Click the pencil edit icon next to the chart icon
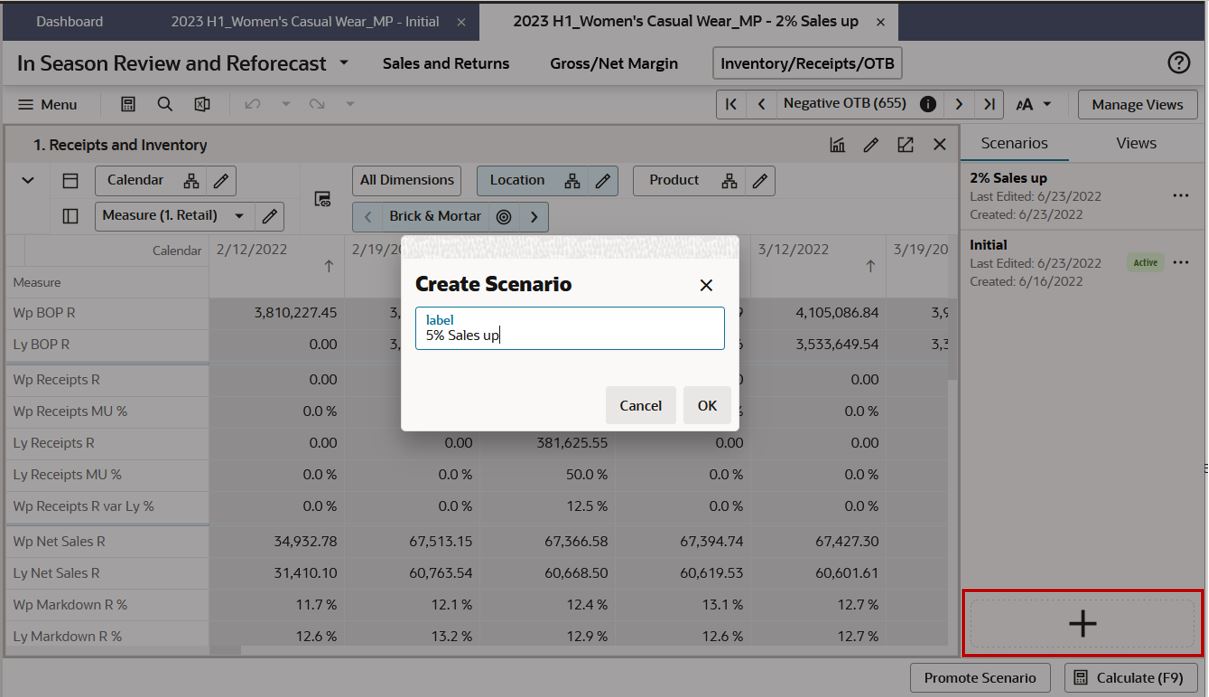1209x697 pixels. 873,144
